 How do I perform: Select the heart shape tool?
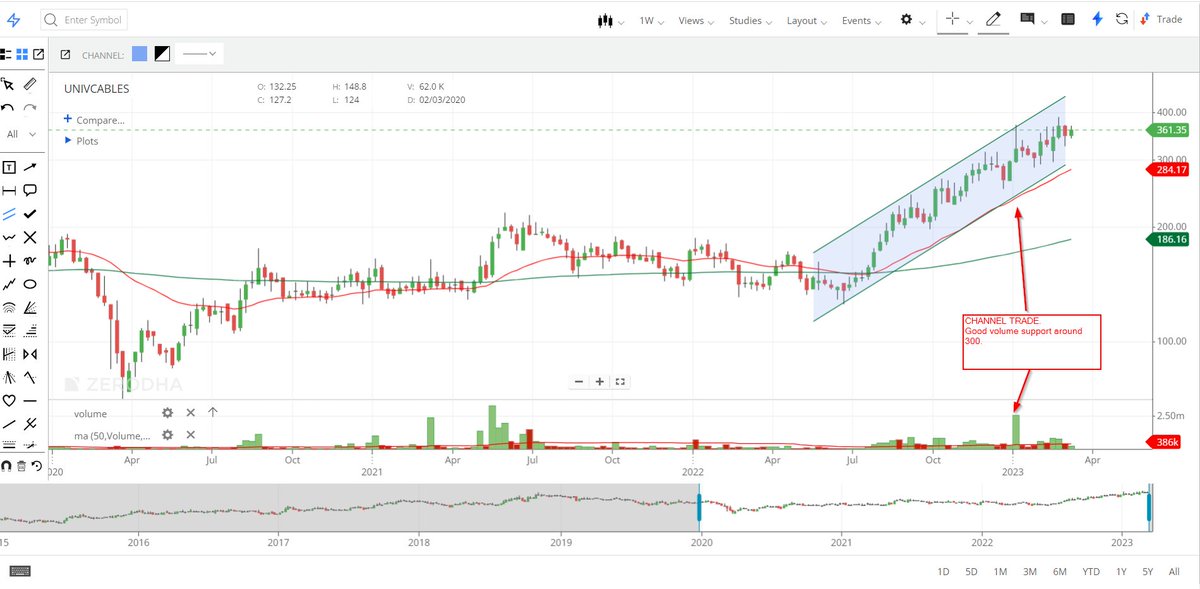[x=9, y=400]
